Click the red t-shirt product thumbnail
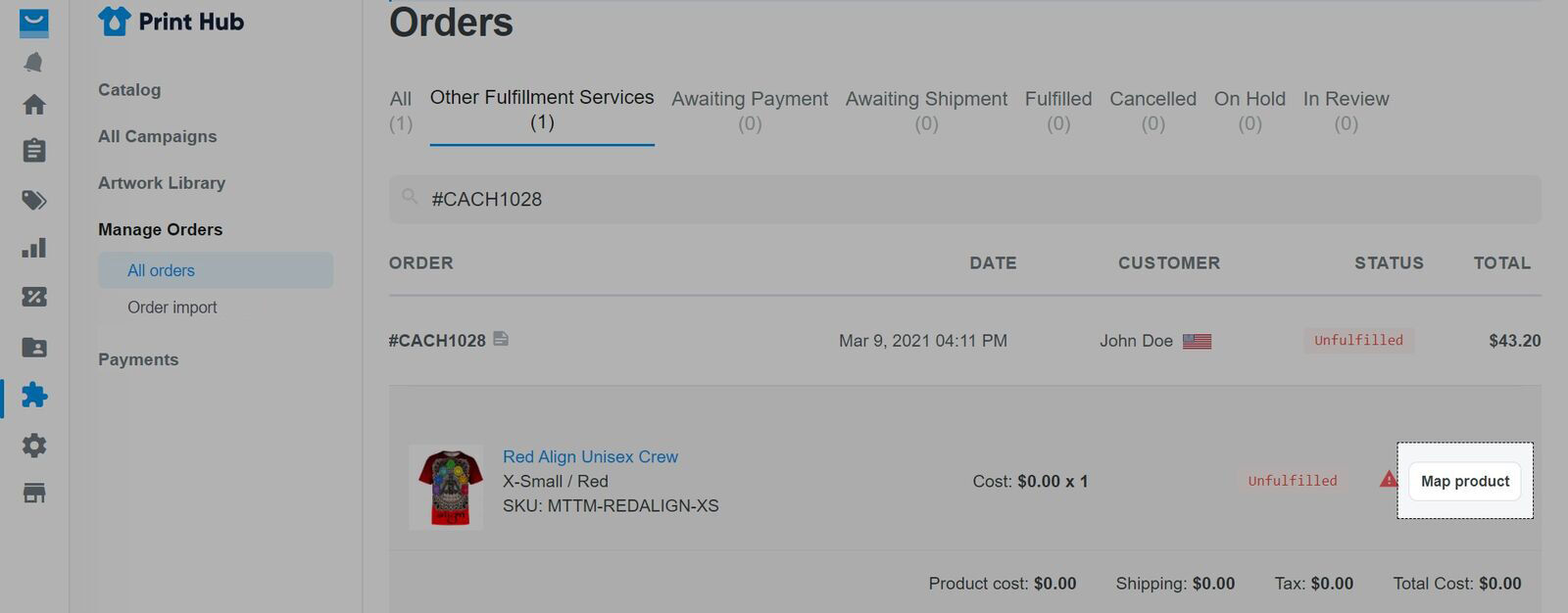This screenshot has height=613, width=1568. 446,488
